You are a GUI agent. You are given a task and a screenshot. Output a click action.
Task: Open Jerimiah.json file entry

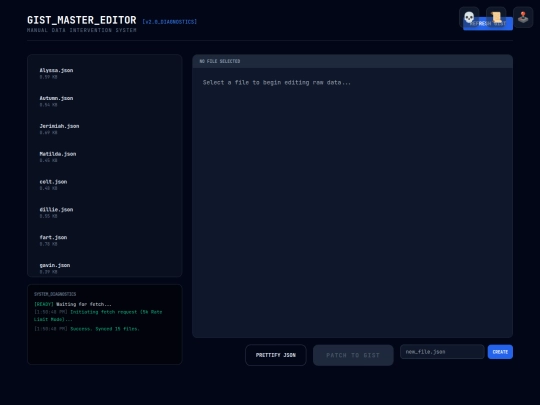click(x=105, y=129)
